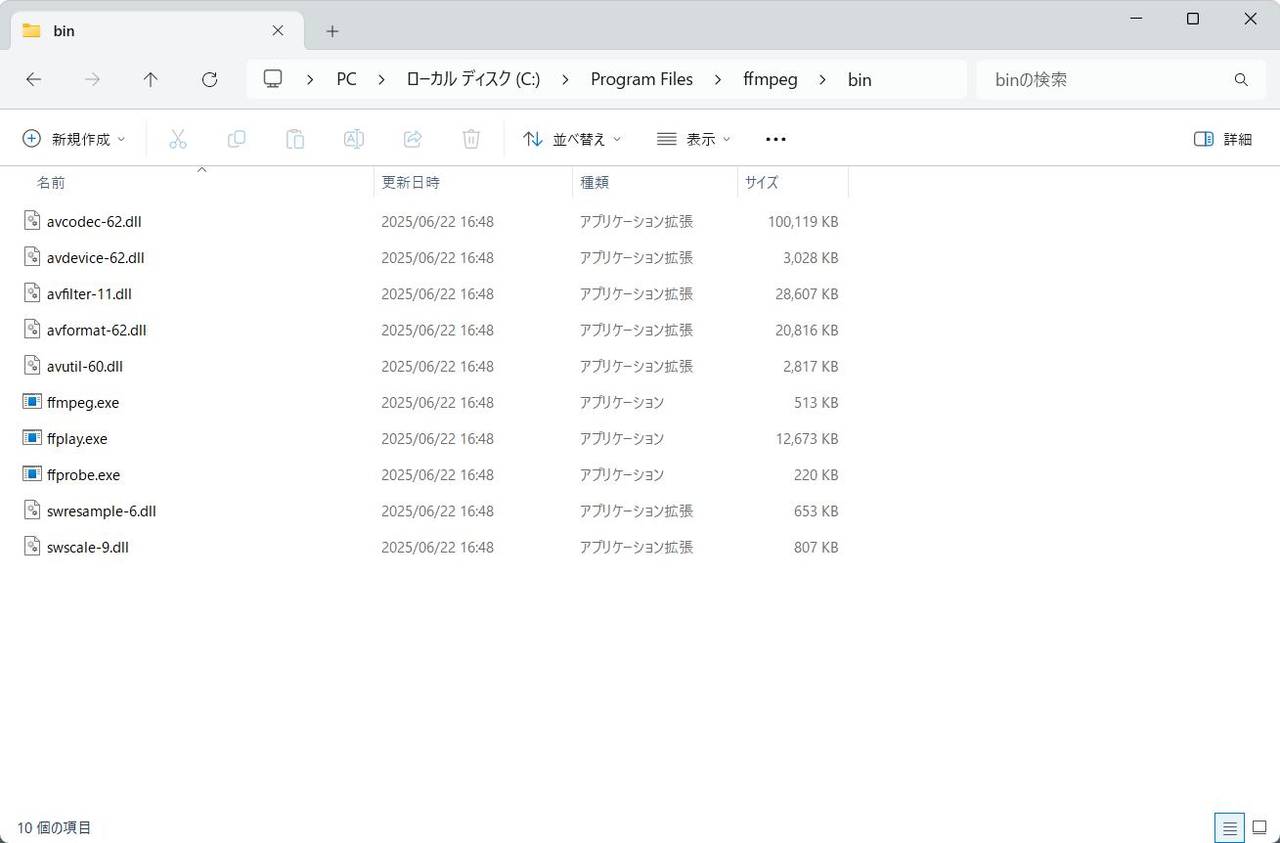This screenshot has height=843, width=1280.
Task: Open the three-dot more options menu
Action: [776, 139]
